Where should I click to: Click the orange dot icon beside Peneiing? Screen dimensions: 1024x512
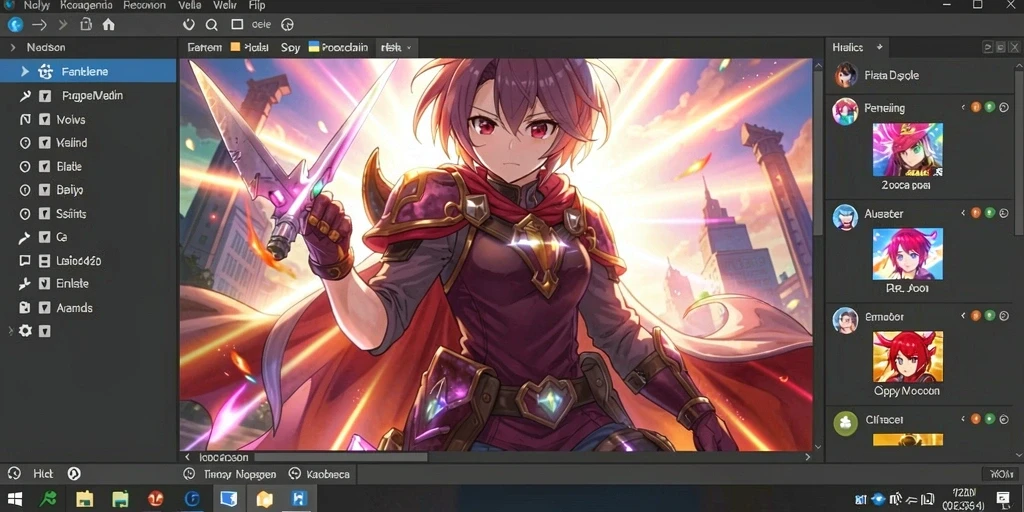976,108
